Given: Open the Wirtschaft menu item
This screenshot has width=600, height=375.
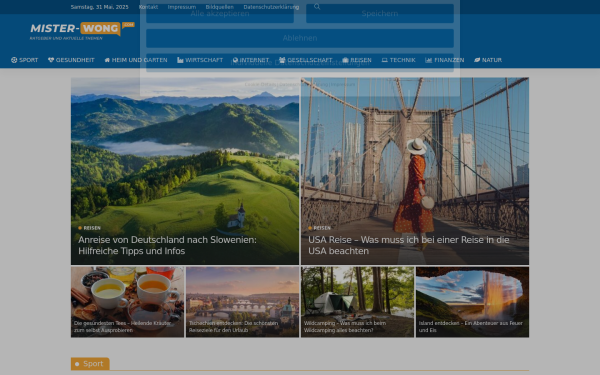Looking at the screenshot, I should 200,60.
